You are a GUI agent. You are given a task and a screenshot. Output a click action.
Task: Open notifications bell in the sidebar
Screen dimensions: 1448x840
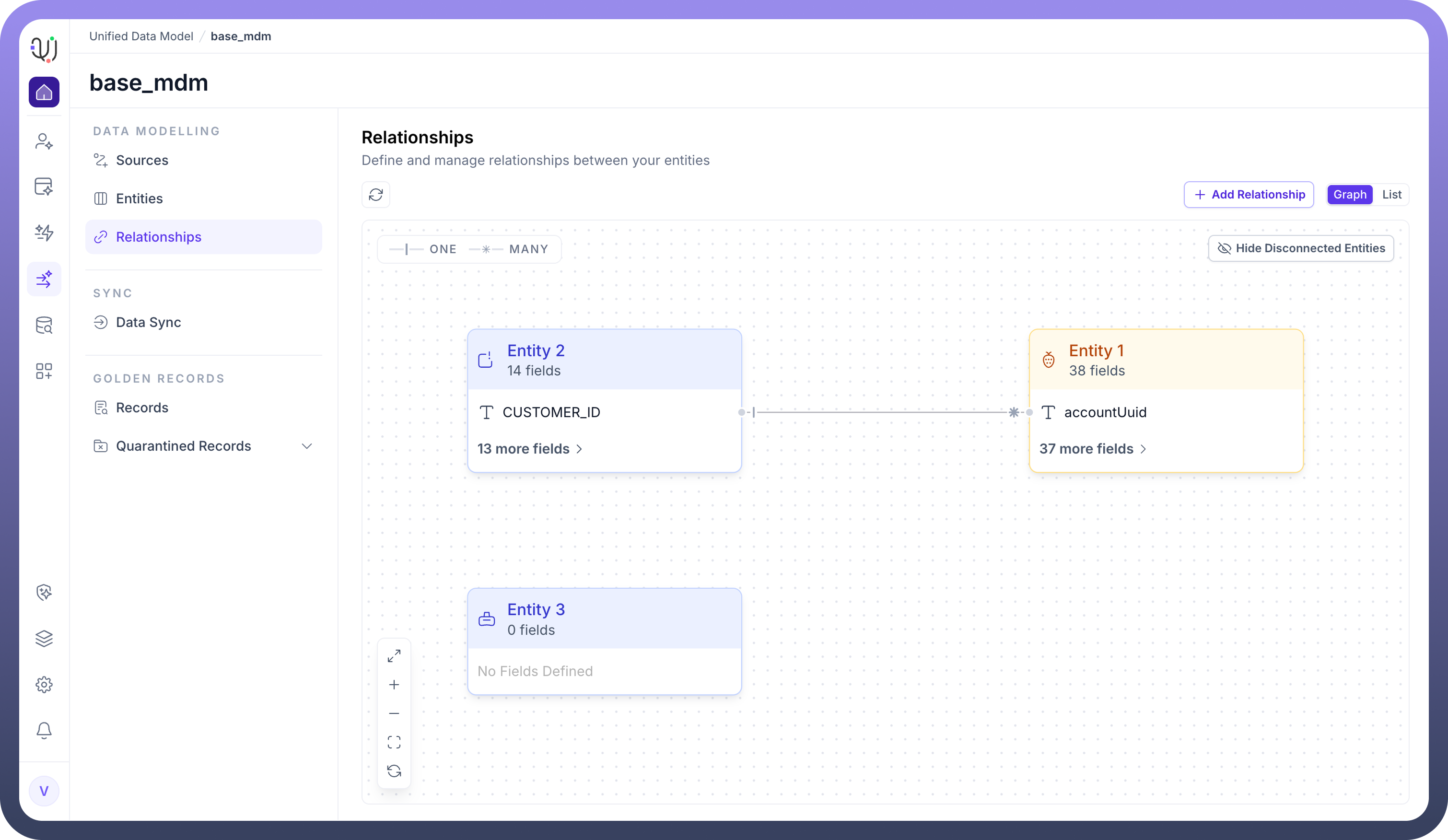point(44,730)
